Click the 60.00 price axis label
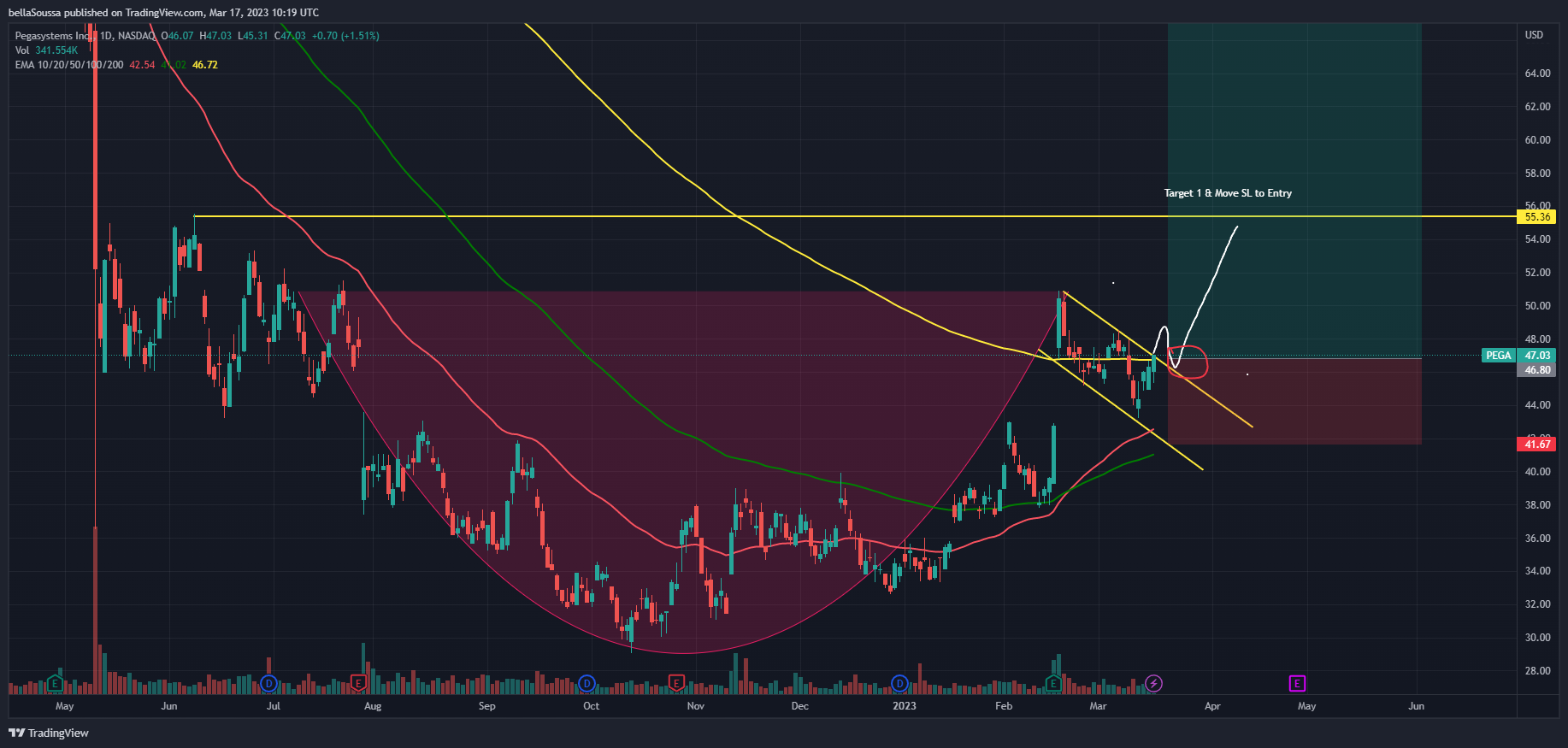Image resolution: width=1568 pixels, height=748 pixels. coord(1537,140)
